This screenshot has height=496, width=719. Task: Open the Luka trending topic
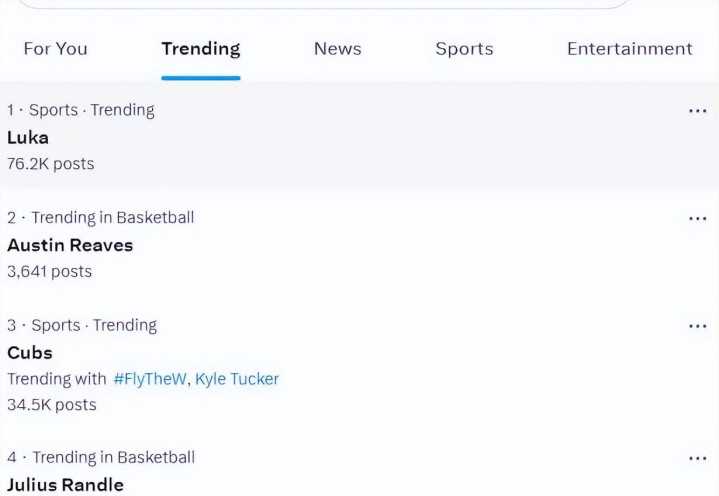click(28, 138)
